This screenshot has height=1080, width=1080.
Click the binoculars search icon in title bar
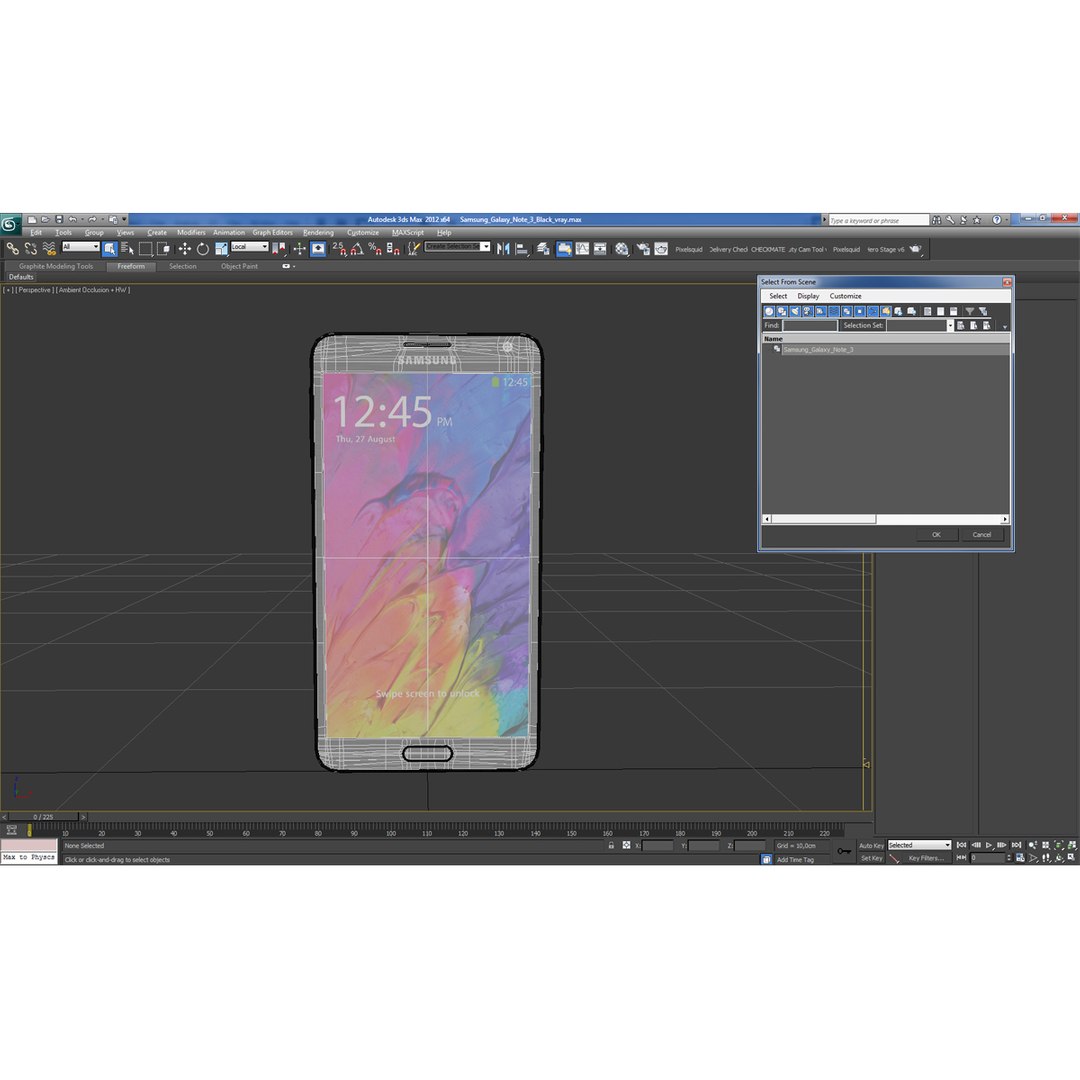click(x=936, y=220)
